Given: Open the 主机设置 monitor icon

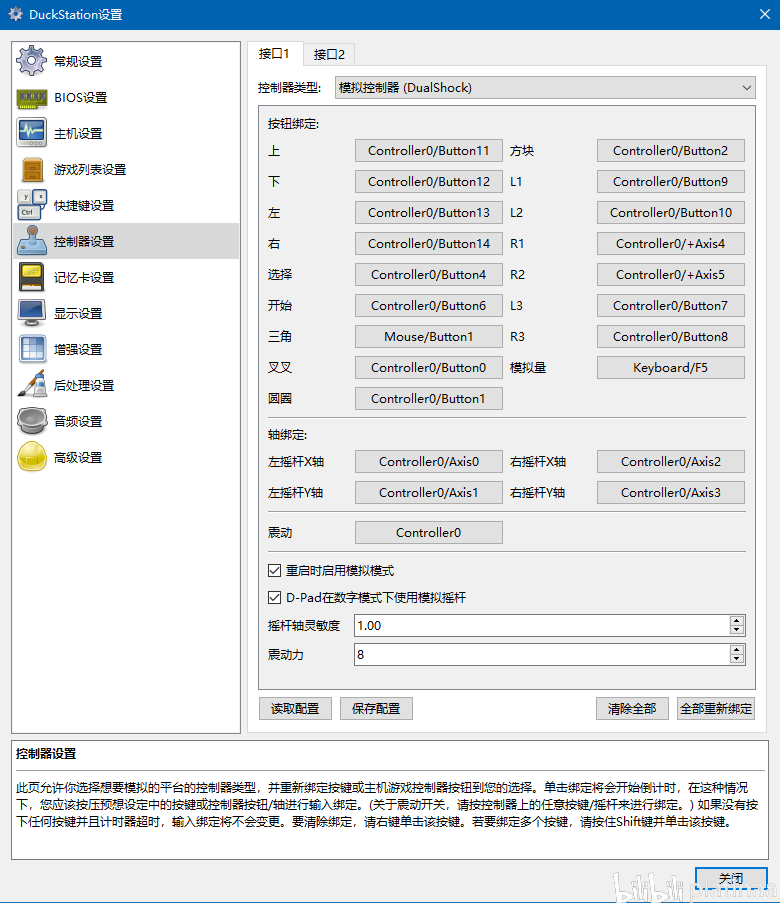Looking at the screenshot, I should click(32, 133).
